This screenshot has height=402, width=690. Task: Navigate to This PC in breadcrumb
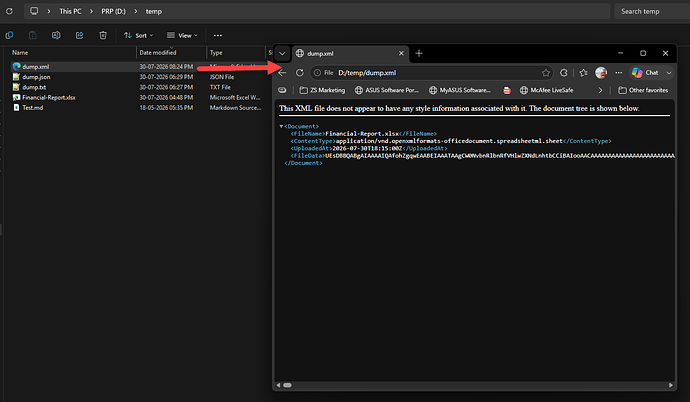(x=70, y=11)
